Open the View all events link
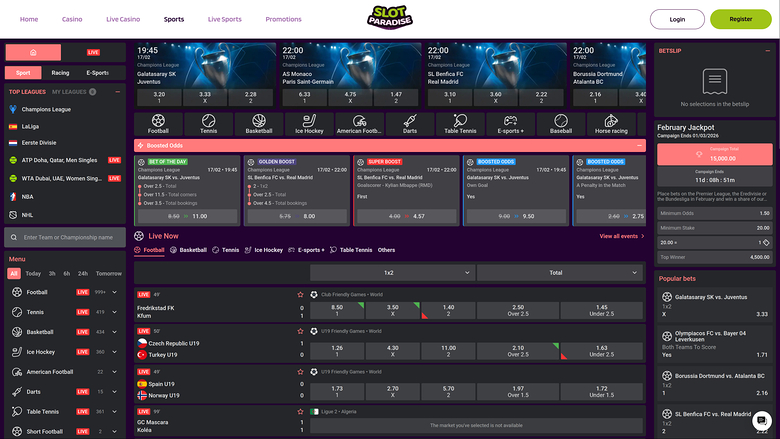The width and height of the screenshot is (780, 439). point(622,236)
